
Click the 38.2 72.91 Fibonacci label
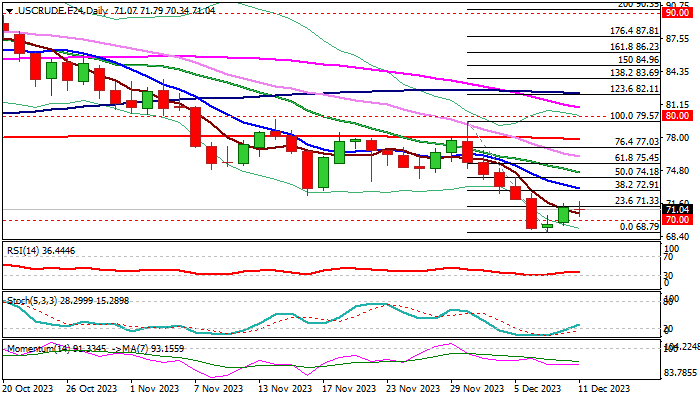point(634,186)
